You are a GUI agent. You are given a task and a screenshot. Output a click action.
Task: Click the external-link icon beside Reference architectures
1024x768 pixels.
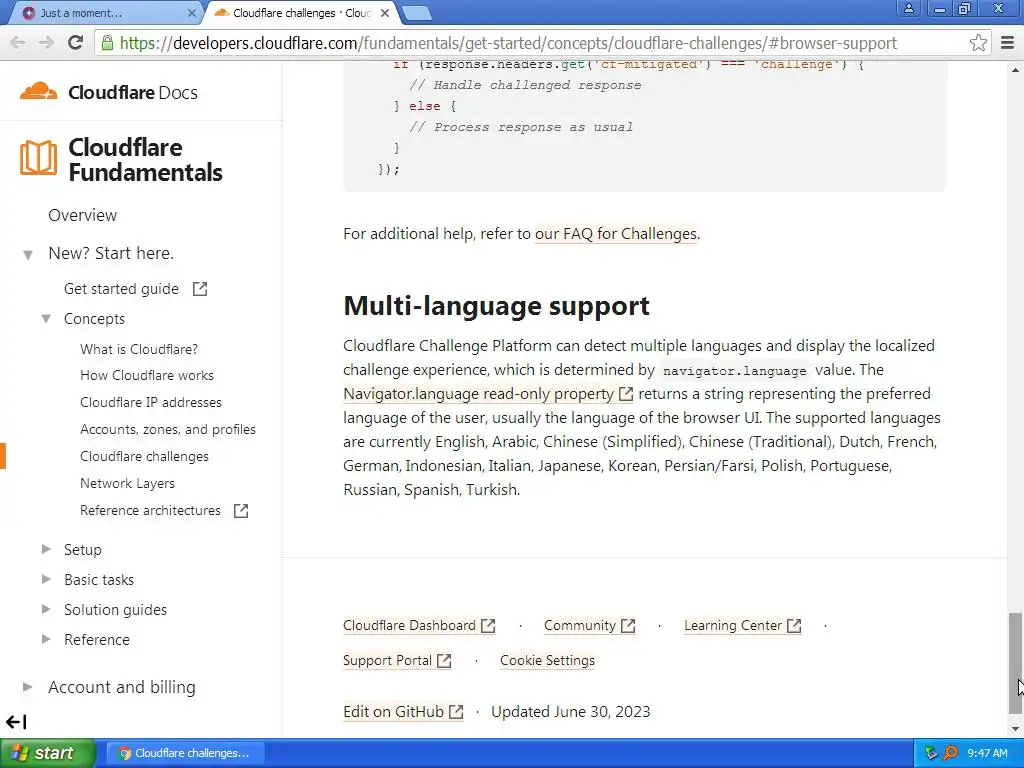coord(241,511)
